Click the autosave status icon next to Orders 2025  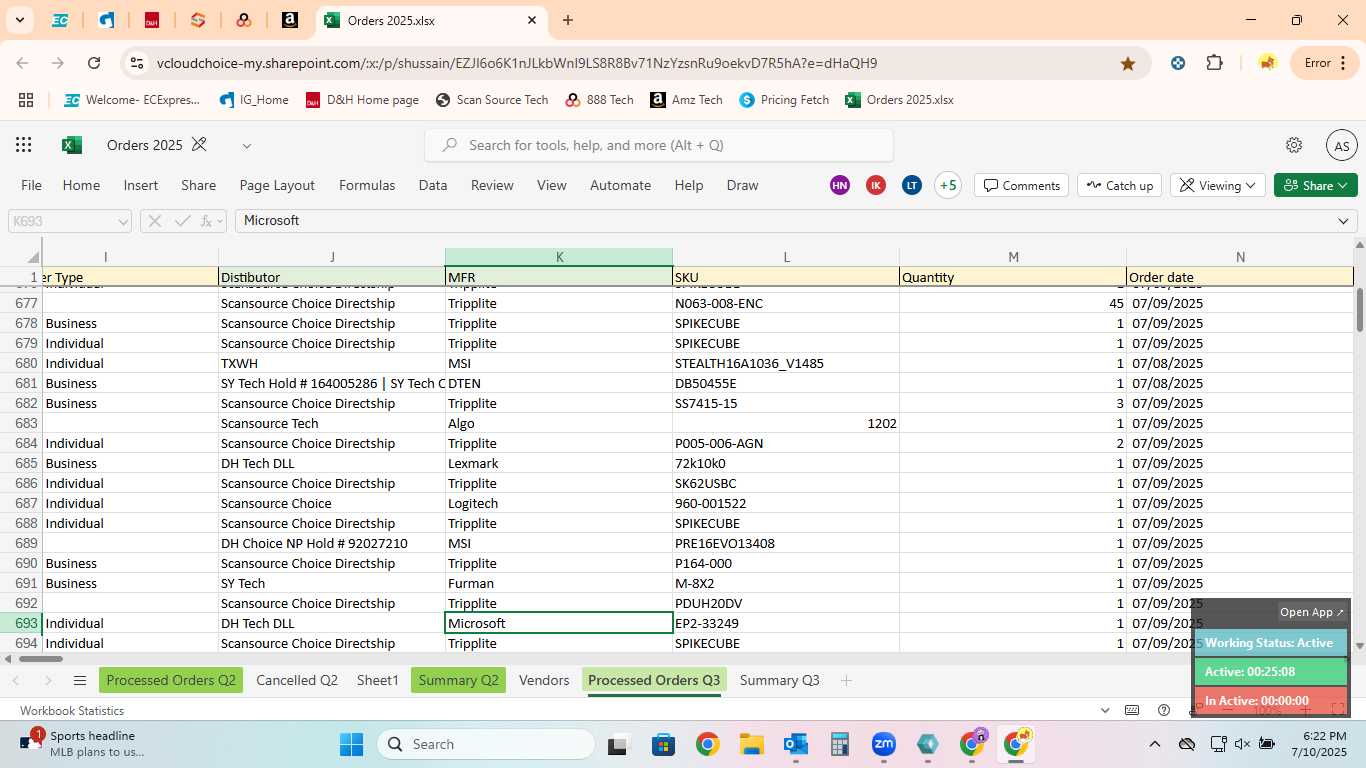tap(199, 145)
